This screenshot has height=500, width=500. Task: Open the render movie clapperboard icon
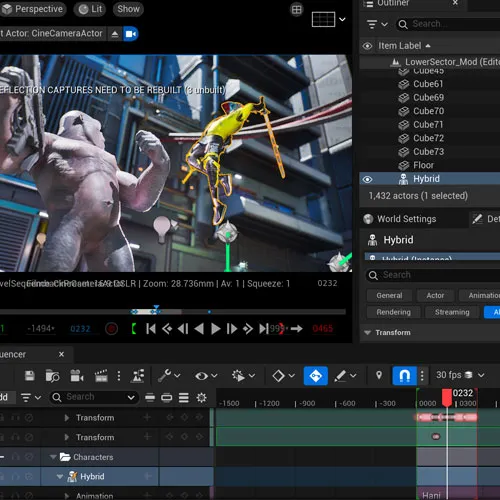pyautogui.click(x=101, y=376)
